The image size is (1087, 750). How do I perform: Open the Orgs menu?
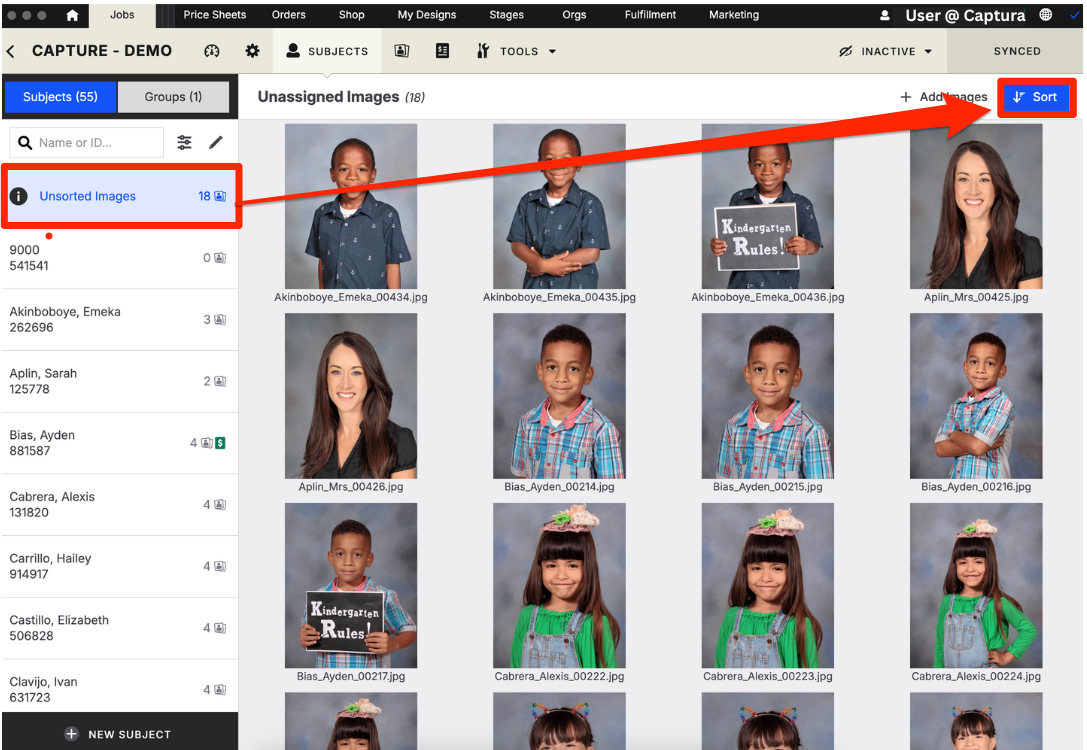coord(574,15)
